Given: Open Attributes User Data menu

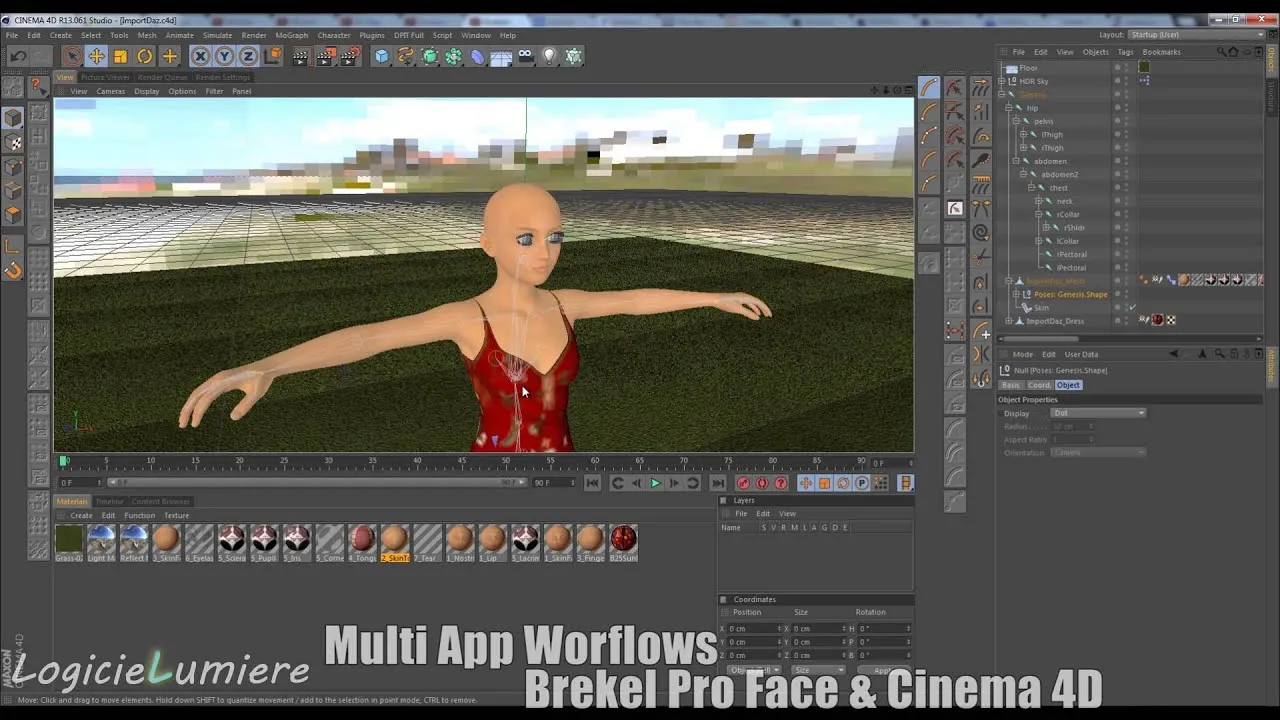Looking at the screenshot, I should point(1081,354).
